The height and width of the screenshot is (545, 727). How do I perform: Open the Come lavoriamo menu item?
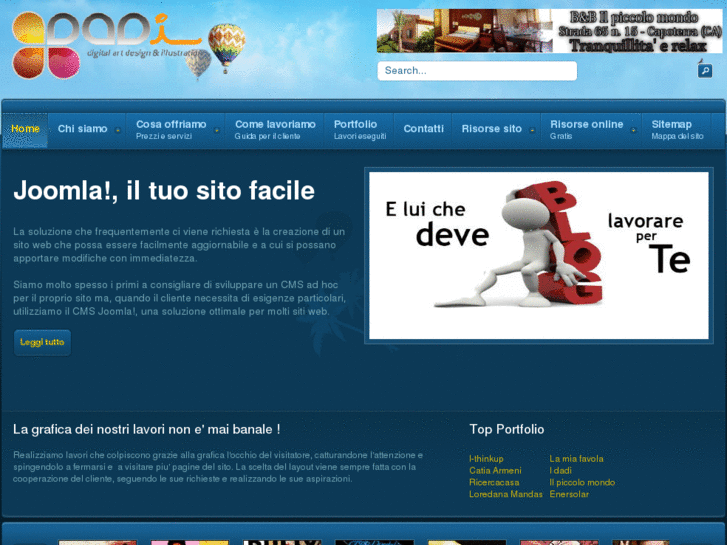coord(275,129)
